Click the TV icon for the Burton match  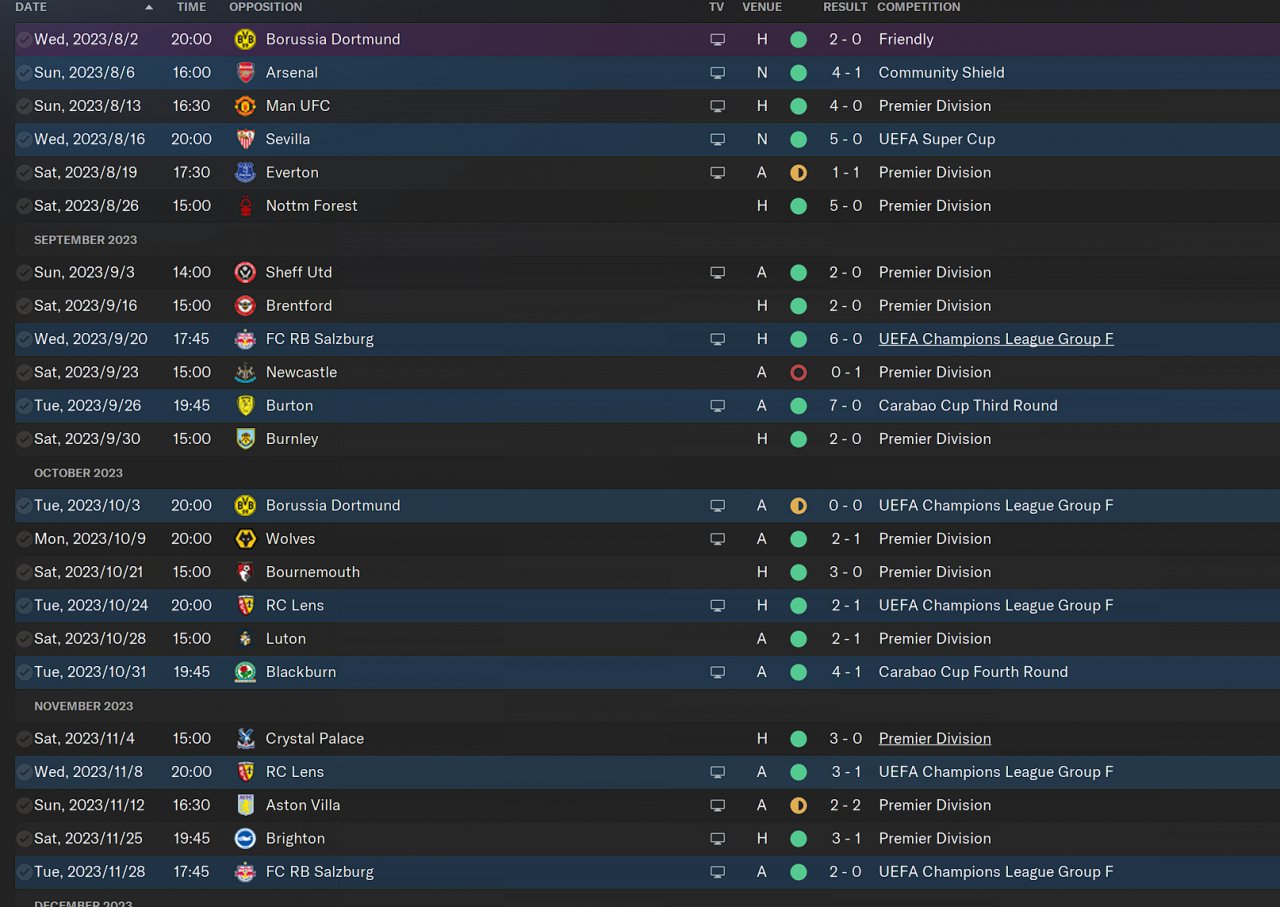[x=717, y=405]
